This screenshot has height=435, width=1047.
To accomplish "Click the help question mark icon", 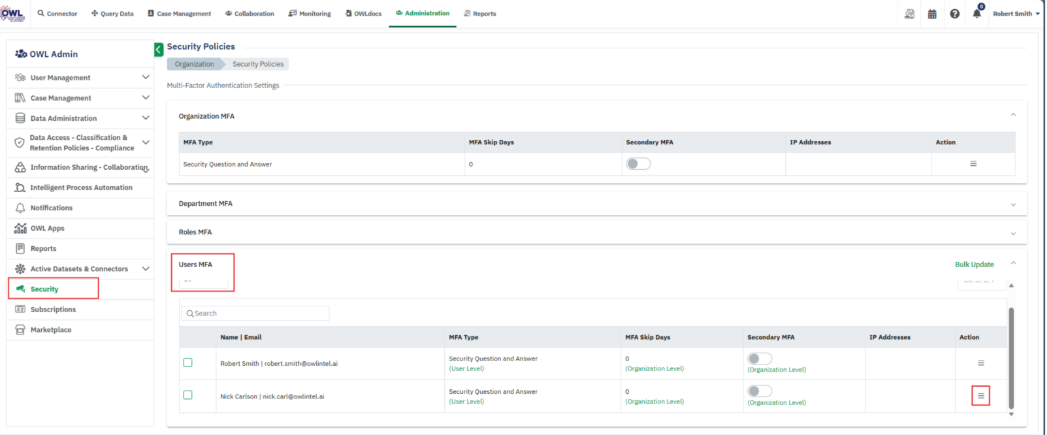I will [x=955, y=14].
